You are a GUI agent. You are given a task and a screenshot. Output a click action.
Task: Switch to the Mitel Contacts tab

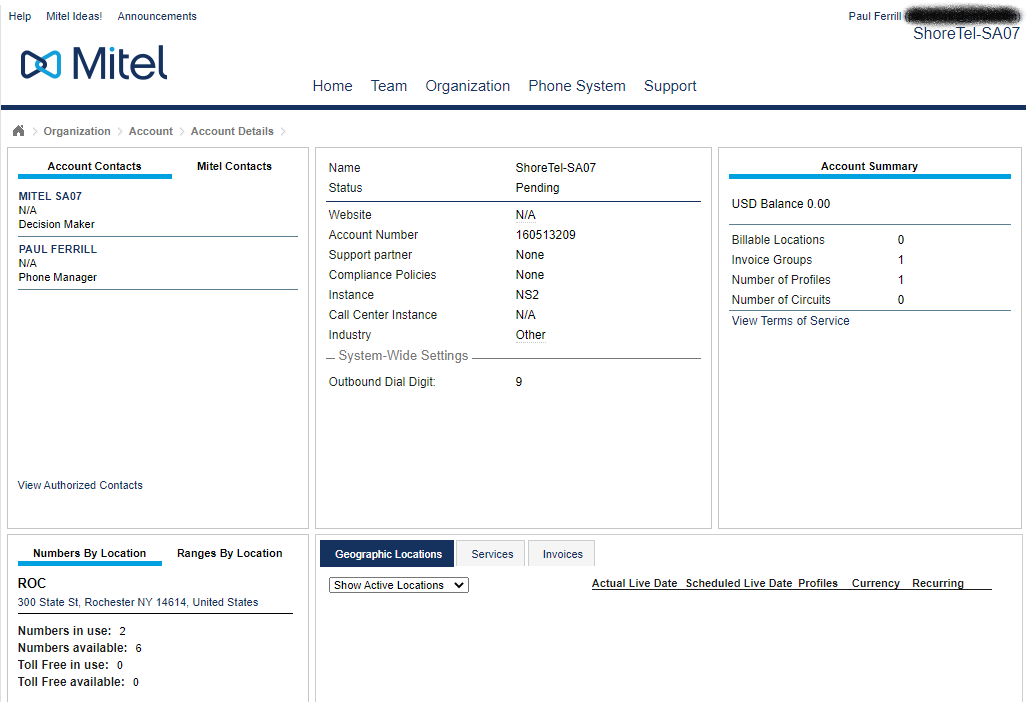tap(233, 166)
